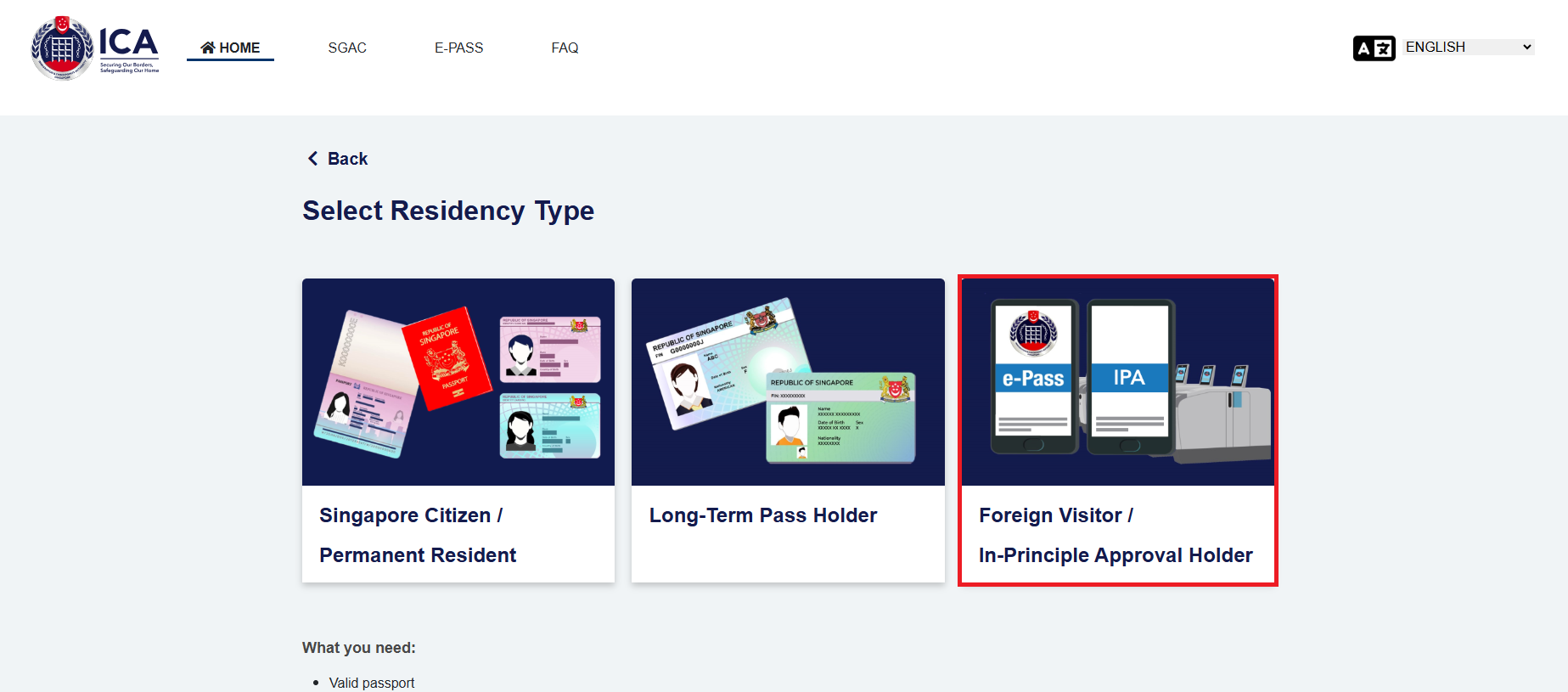Viewport: 1568px width, 692px height.
Task: Click the language translate icon
Action: [1374, 48]
